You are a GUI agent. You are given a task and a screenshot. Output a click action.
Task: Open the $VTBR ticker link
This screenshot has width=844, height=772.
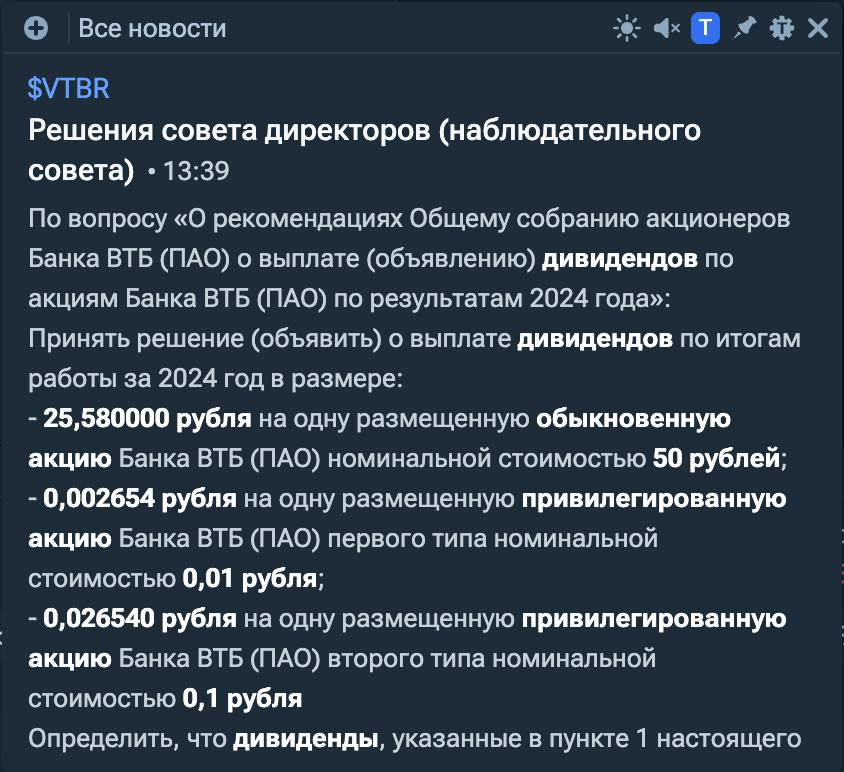click(68, 89)
